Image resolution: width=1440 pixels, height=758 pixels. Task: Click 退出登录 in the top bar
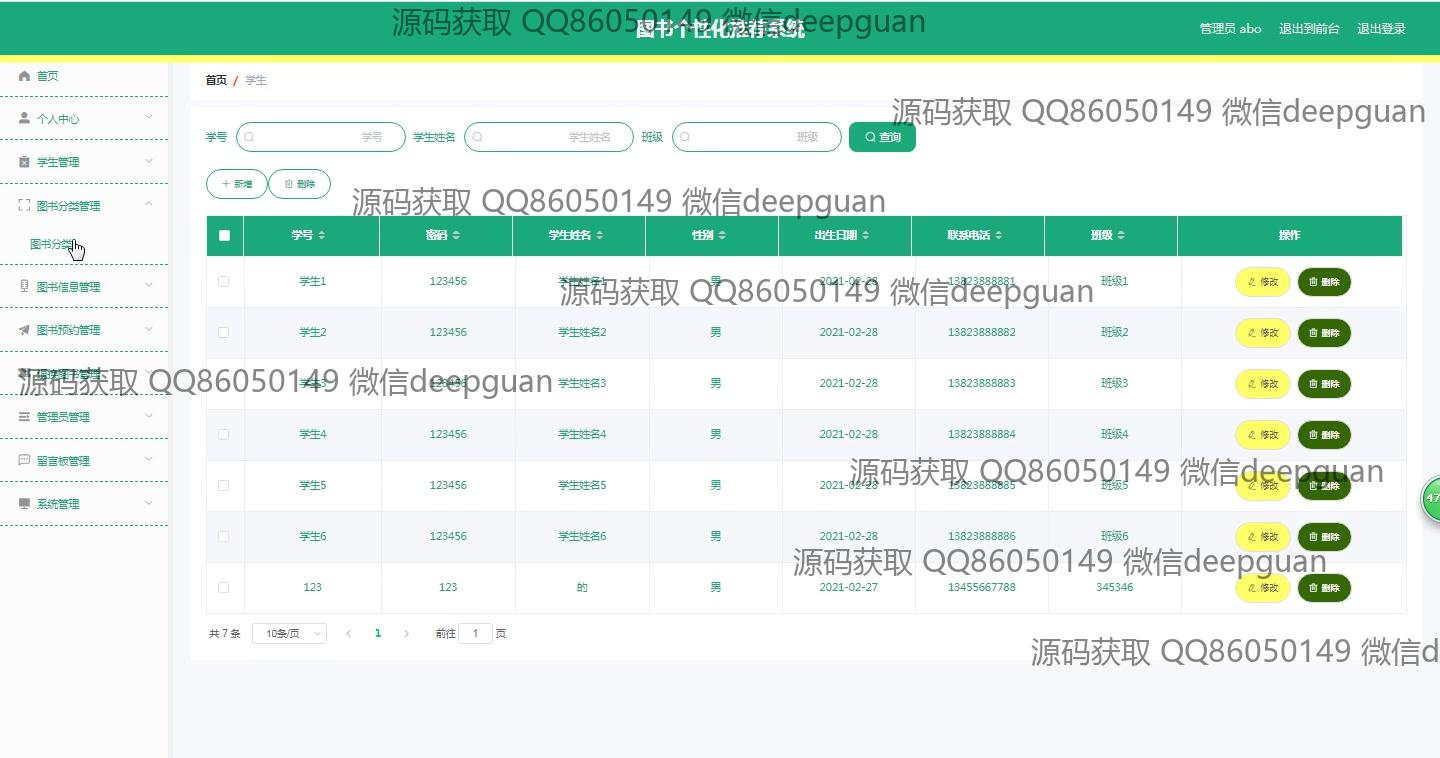[x=1381, y=29]
